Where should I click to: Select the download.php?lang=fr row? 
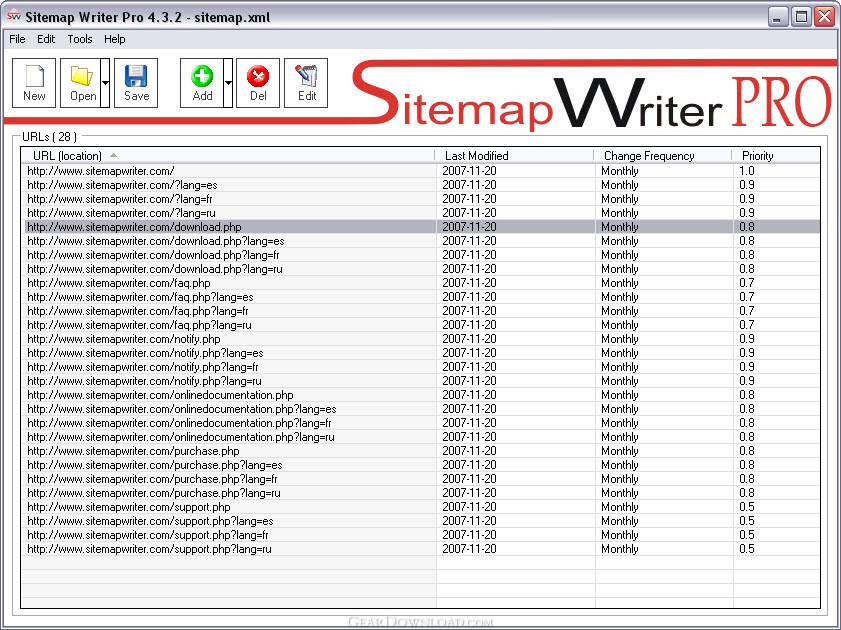click(420, 255)
